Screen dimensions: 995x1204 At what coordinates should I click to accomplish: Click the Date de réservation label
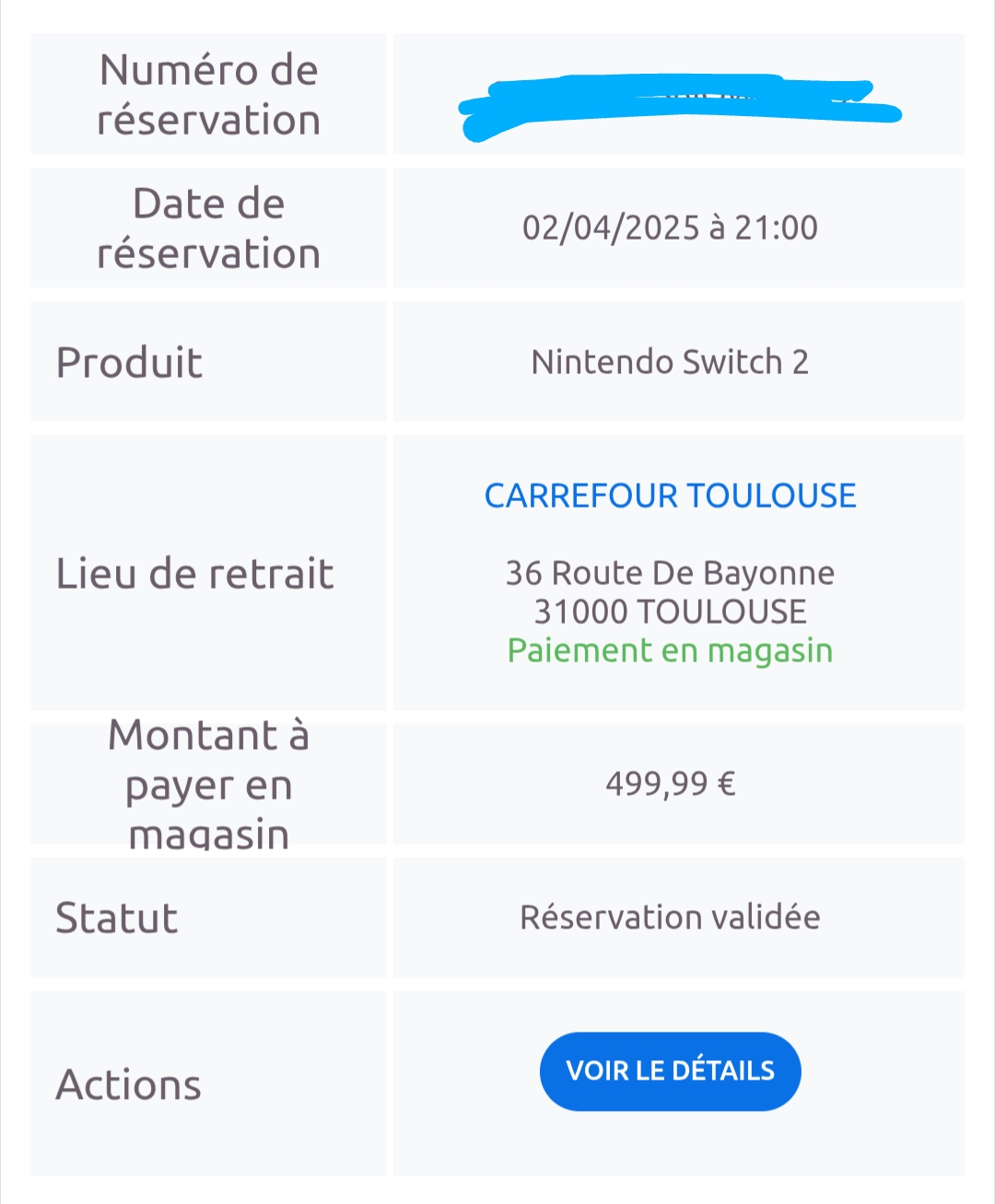[x=209, y=228]
